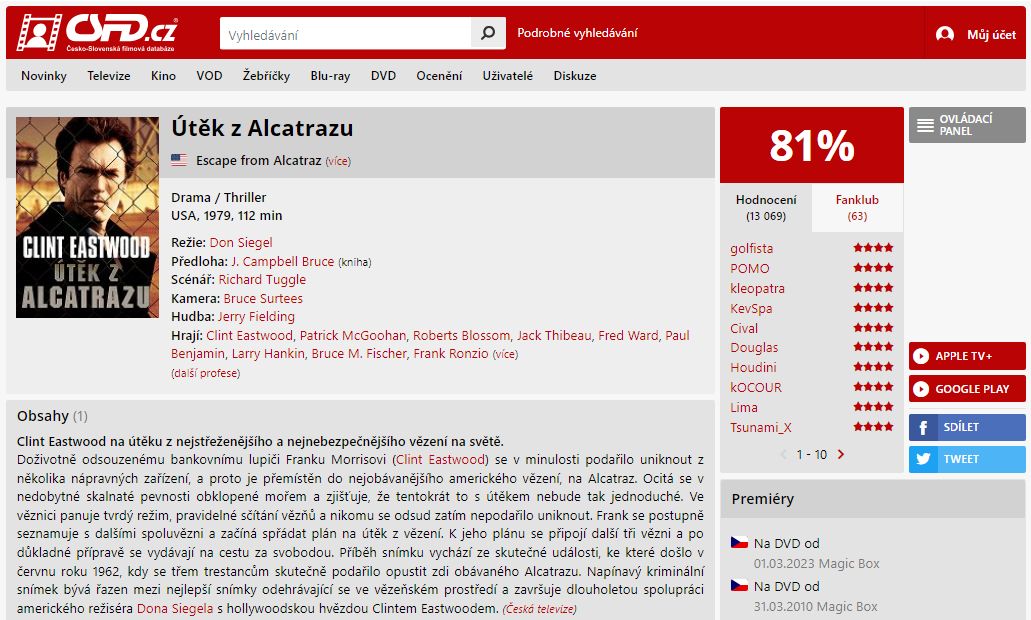1031x620 pixels.
Task: Open the VOD menu item
Action: [x=209, y=76]
